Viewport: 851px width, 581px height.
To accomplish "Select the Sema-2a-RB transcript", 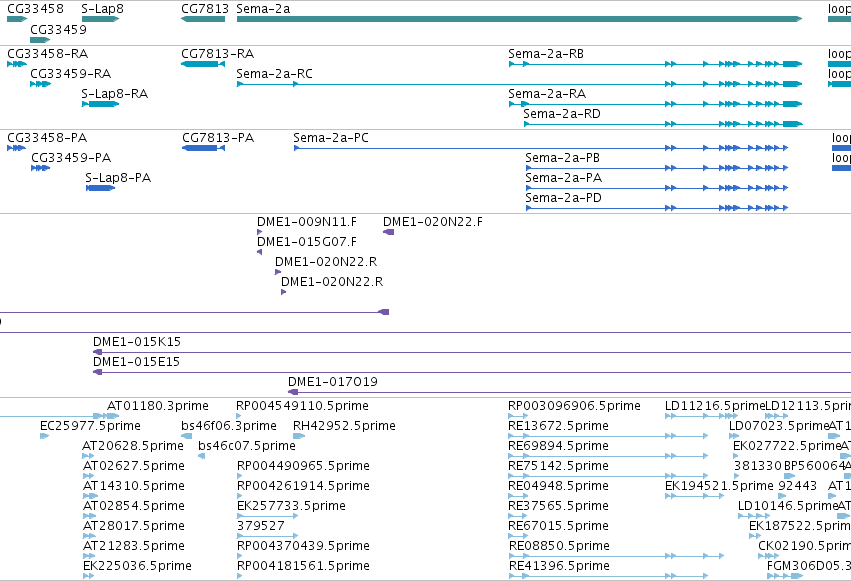I will [655, 64].
